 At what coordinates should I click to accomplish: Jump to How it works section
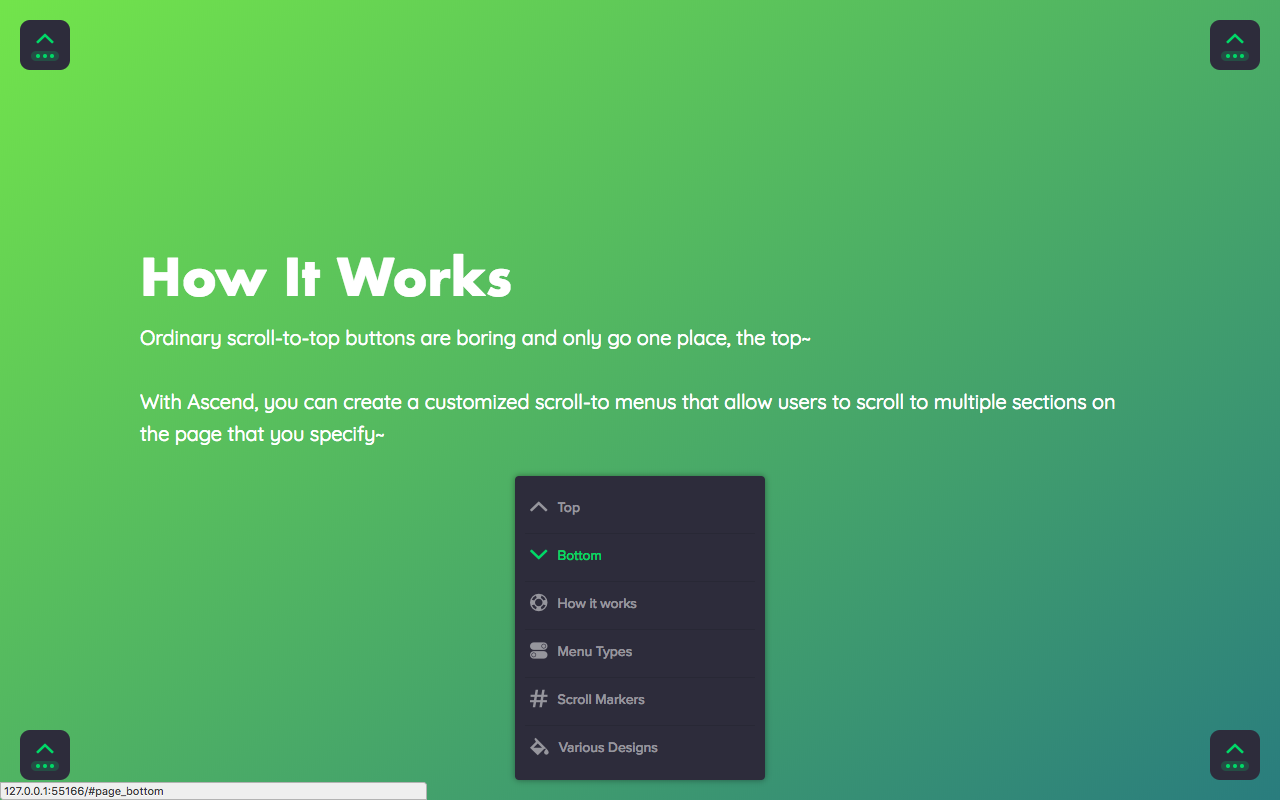[640, 603]
